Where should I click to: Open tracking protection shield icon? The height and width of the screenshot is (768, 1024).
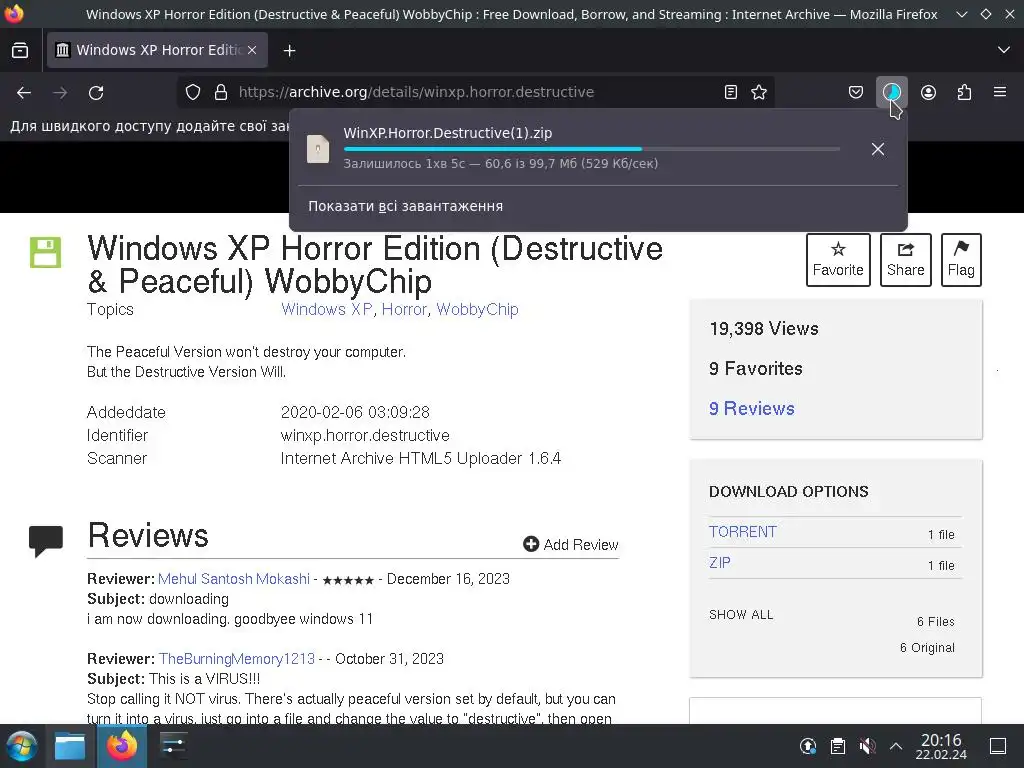point(193,92)
